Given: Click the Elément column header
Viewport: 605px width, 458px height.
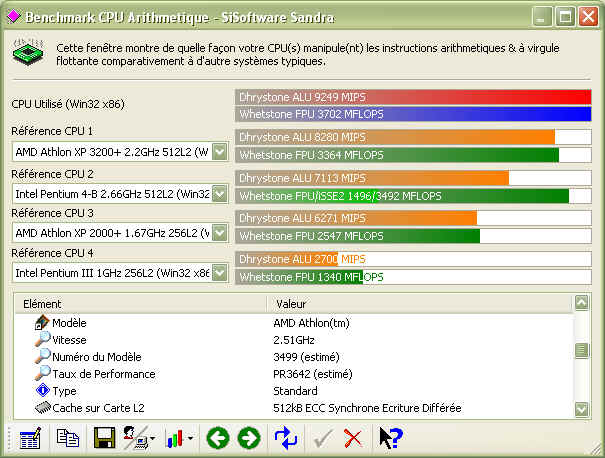Looking at the screenshot, I should (x=141, y=304).
